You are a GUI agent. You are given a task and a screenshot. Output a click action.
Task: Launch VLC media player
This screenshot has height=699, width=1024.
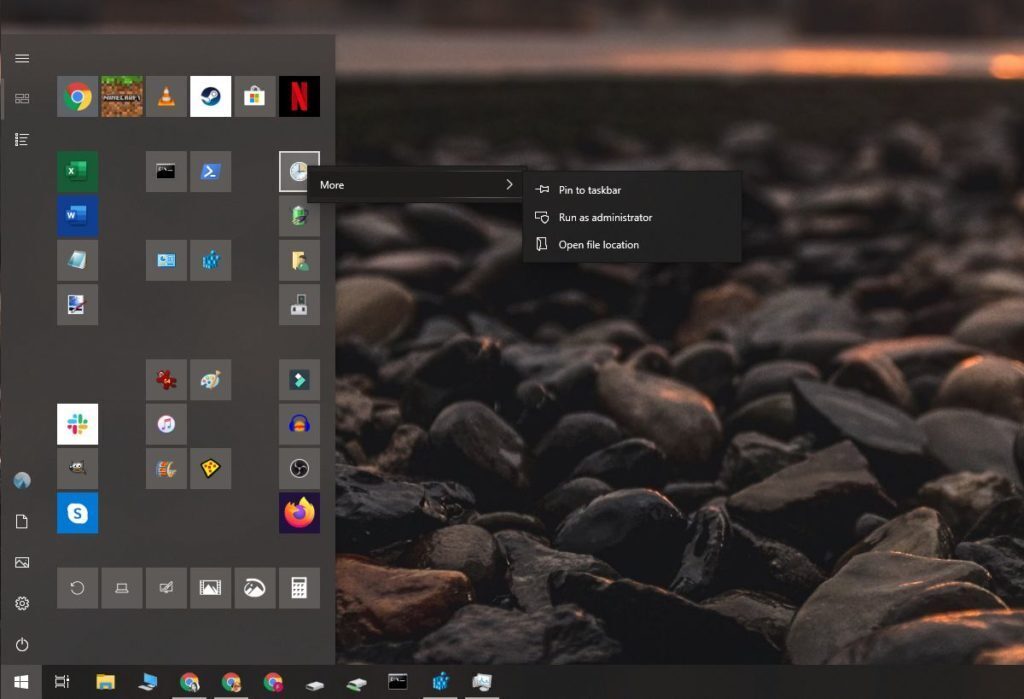point(166,96)
